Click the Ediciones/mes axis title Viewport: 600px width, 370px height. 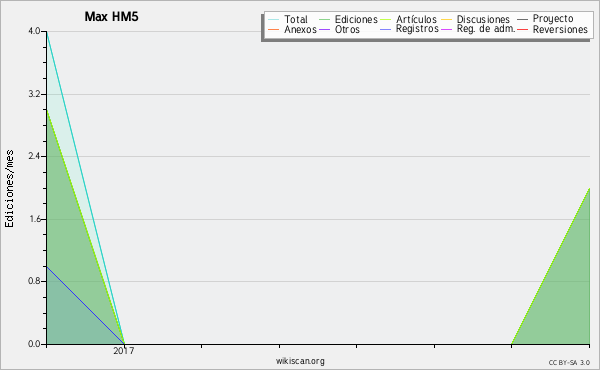pyautogui.click(x=9, y=189)
